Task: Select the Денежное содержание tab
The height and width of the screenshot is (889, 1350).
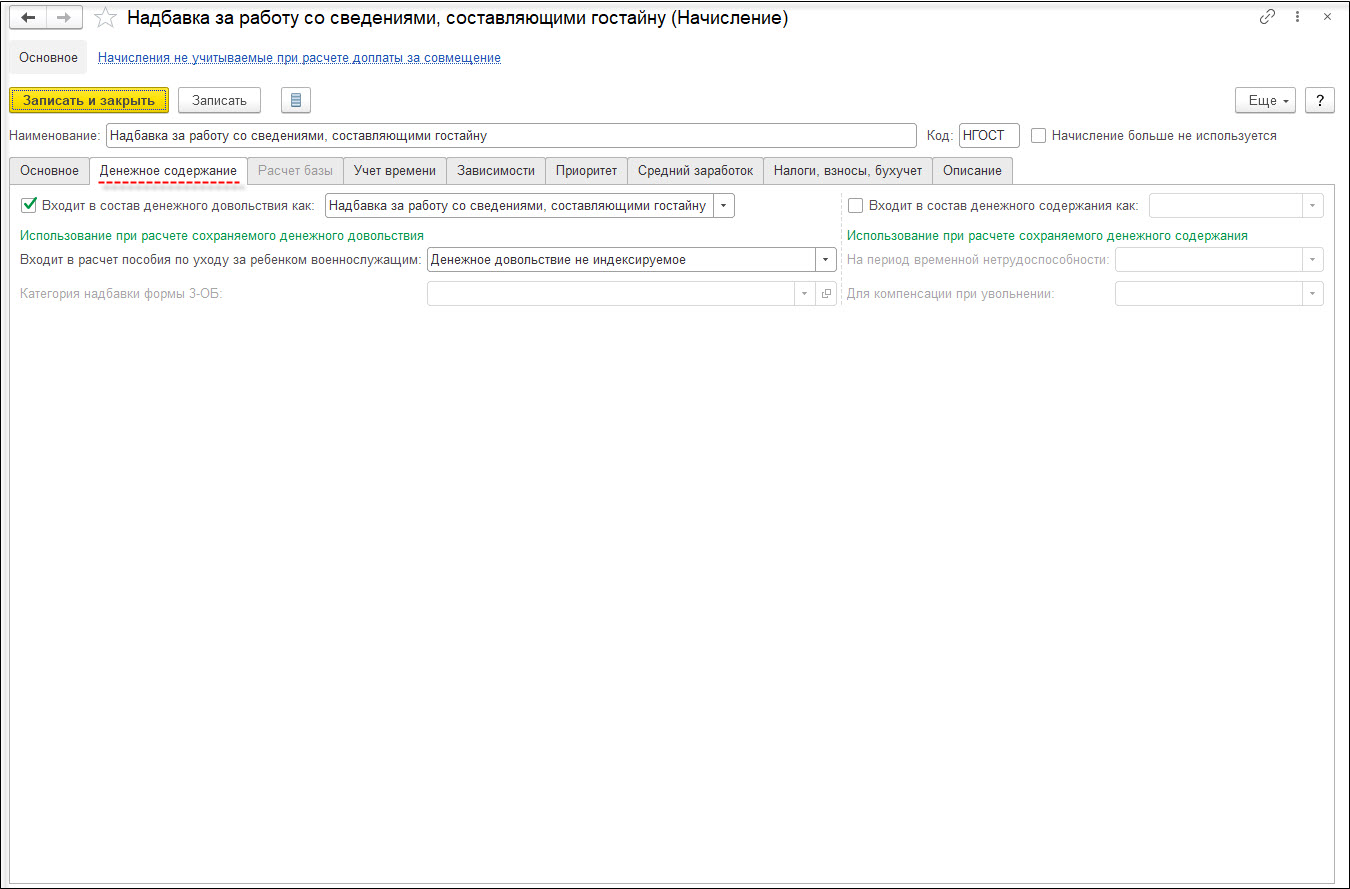Action: click(168, 171)
